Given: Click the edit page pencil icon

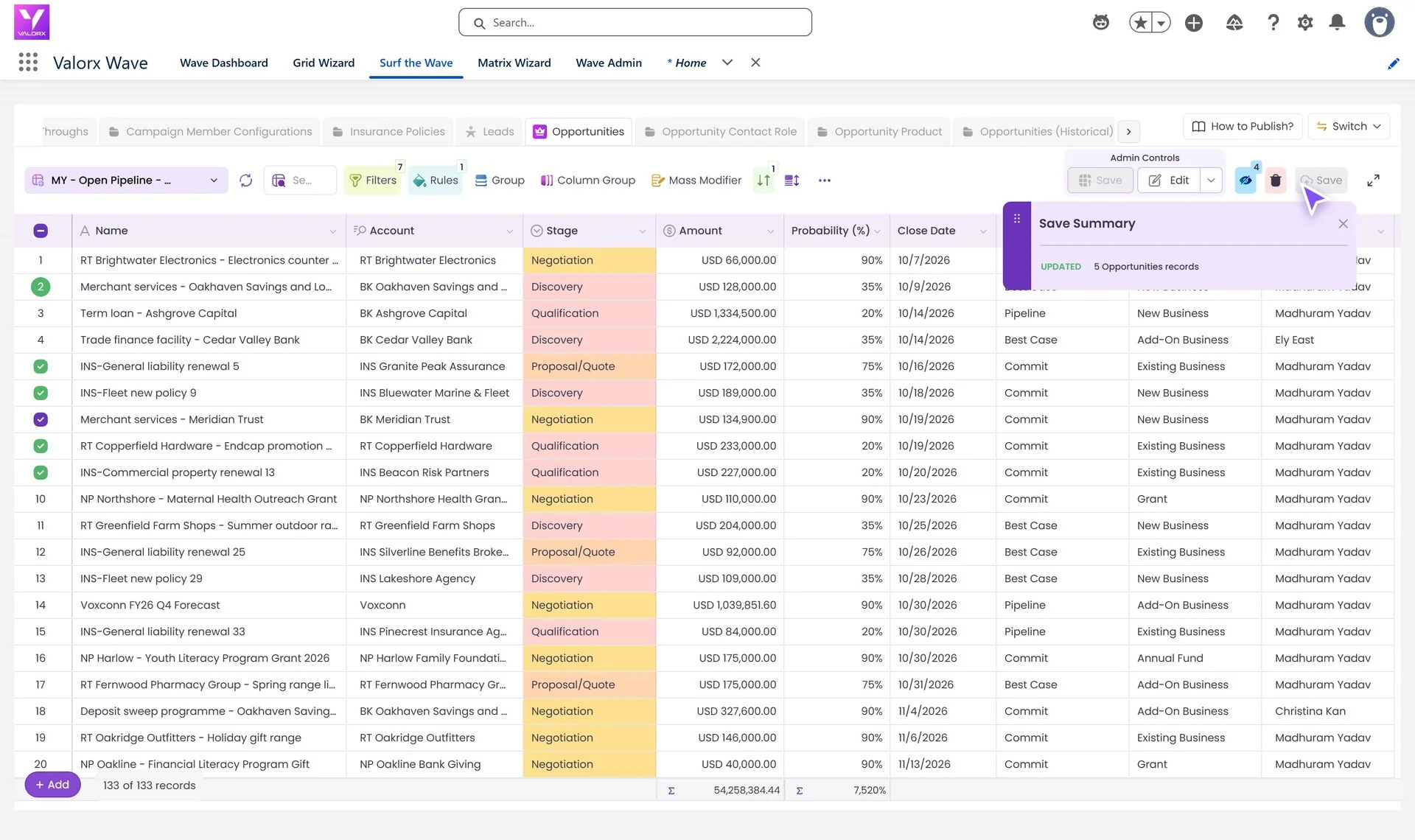Looking at the screenshot, I should pyautogui.click(x=1394, y=63).
